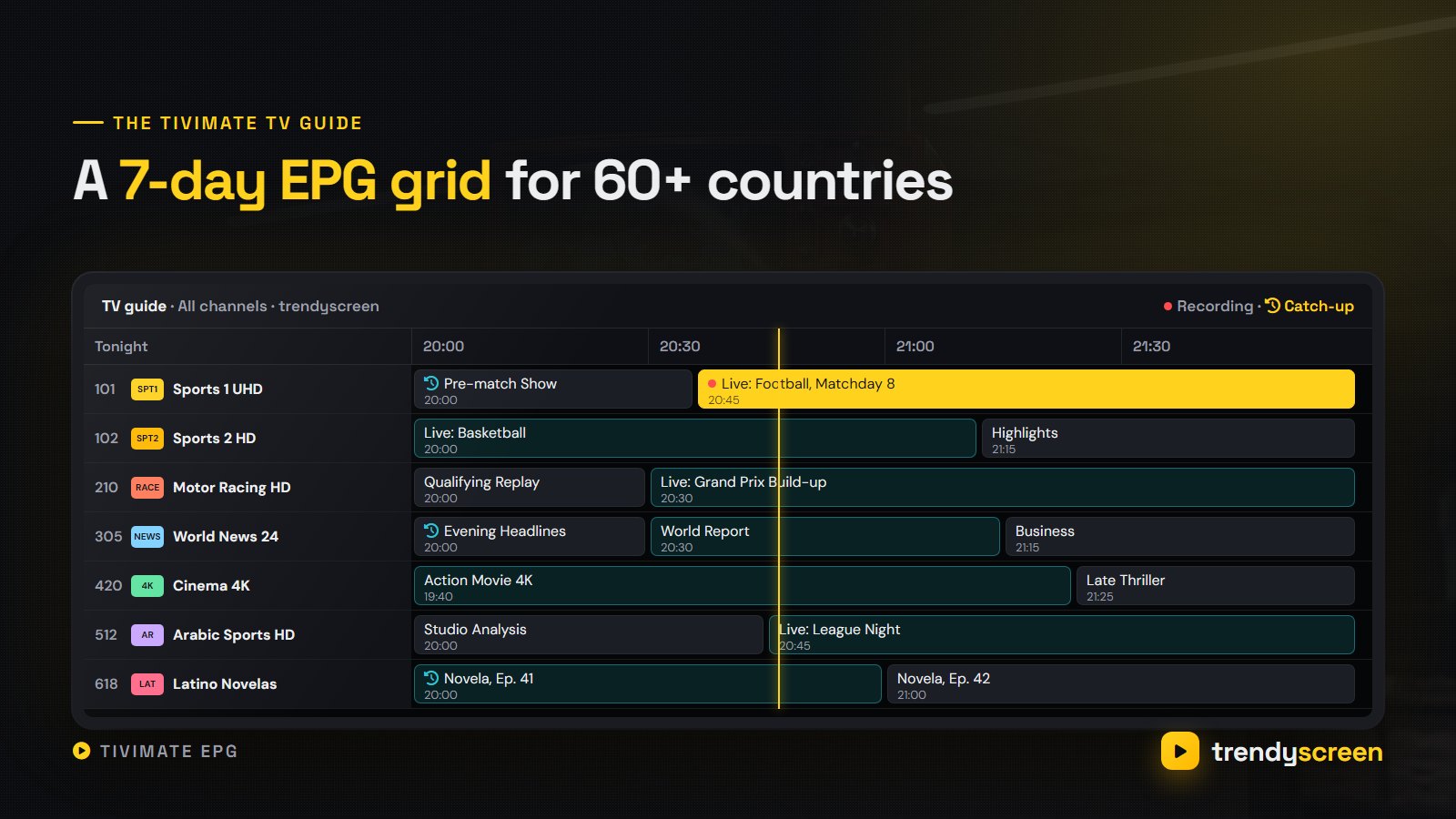Viewport: 1456px width, 819px height.
Task: Click the Tonight label
Action: pyautogui.click(x=121, y=347)
